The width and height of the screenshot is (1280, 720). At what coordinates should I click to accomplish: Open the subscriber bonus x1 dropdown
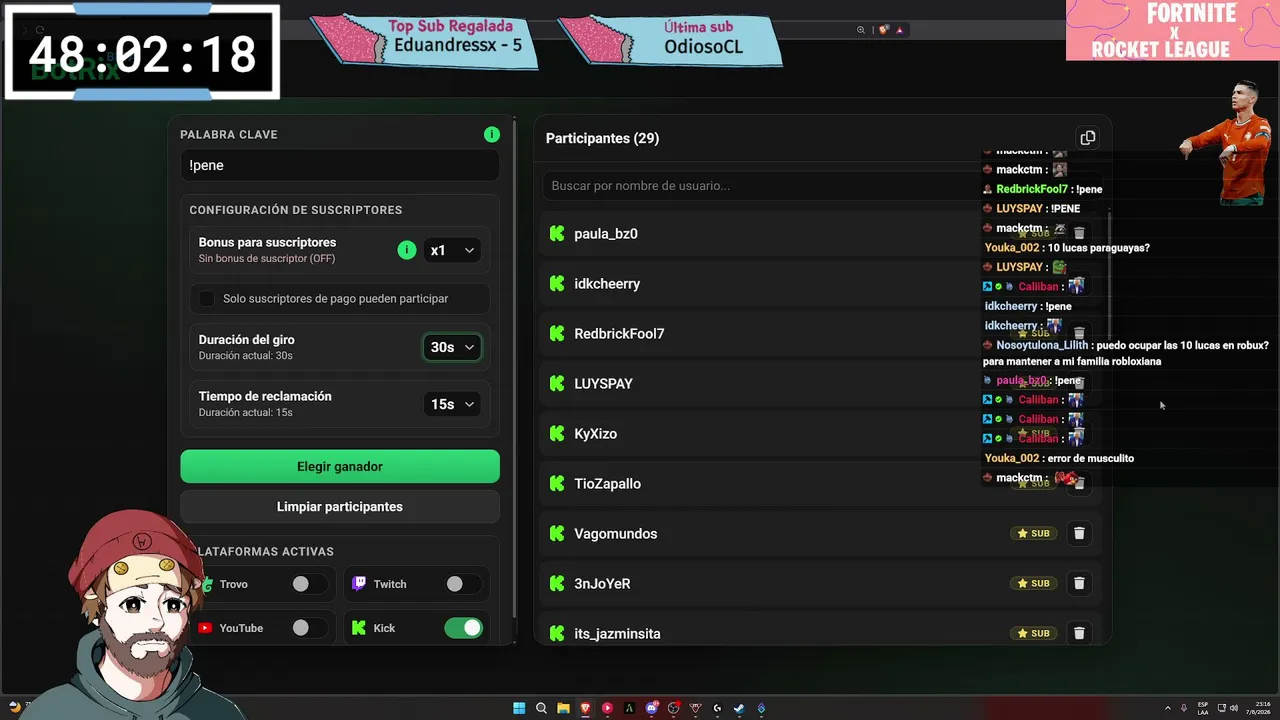(452, 250)
